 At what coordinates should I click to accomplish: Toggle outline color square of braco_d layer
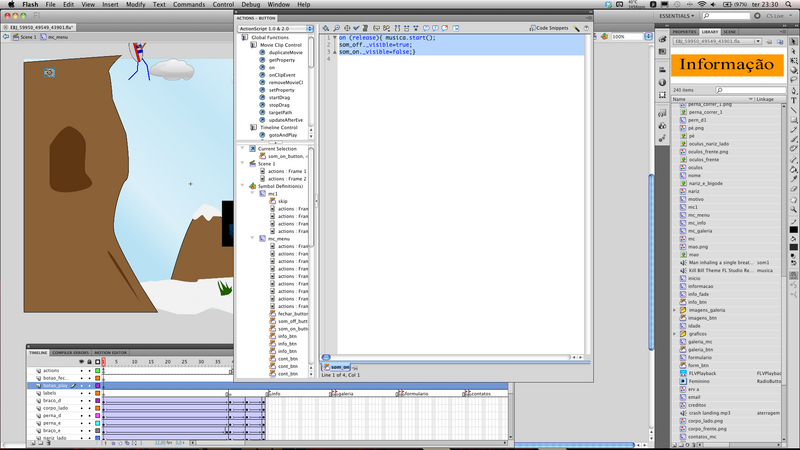click(x=98, y=400)
